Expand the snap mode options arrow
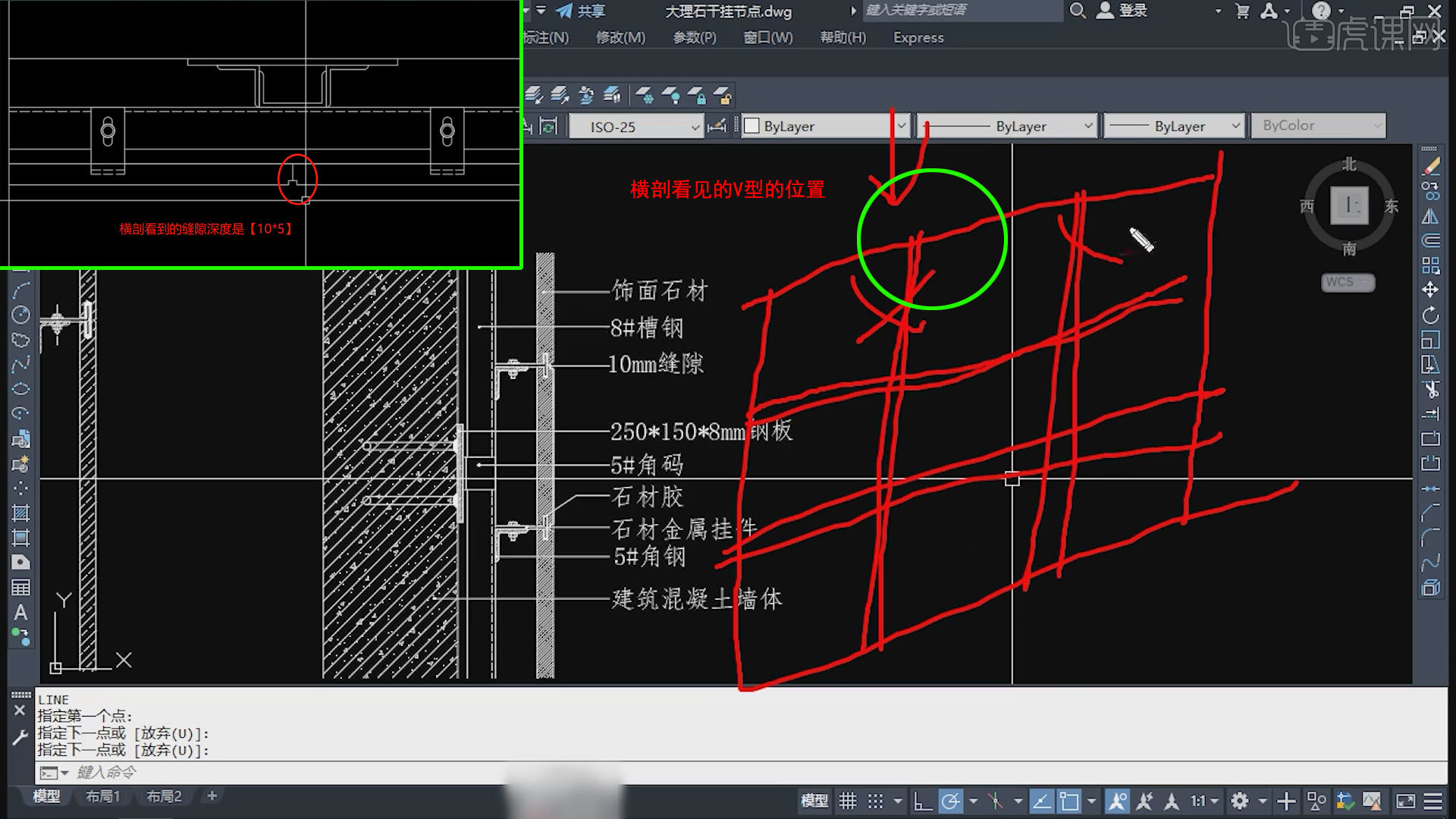This screenshot has width=1456, height=819. pyautogui.click(x=898, y=801)
